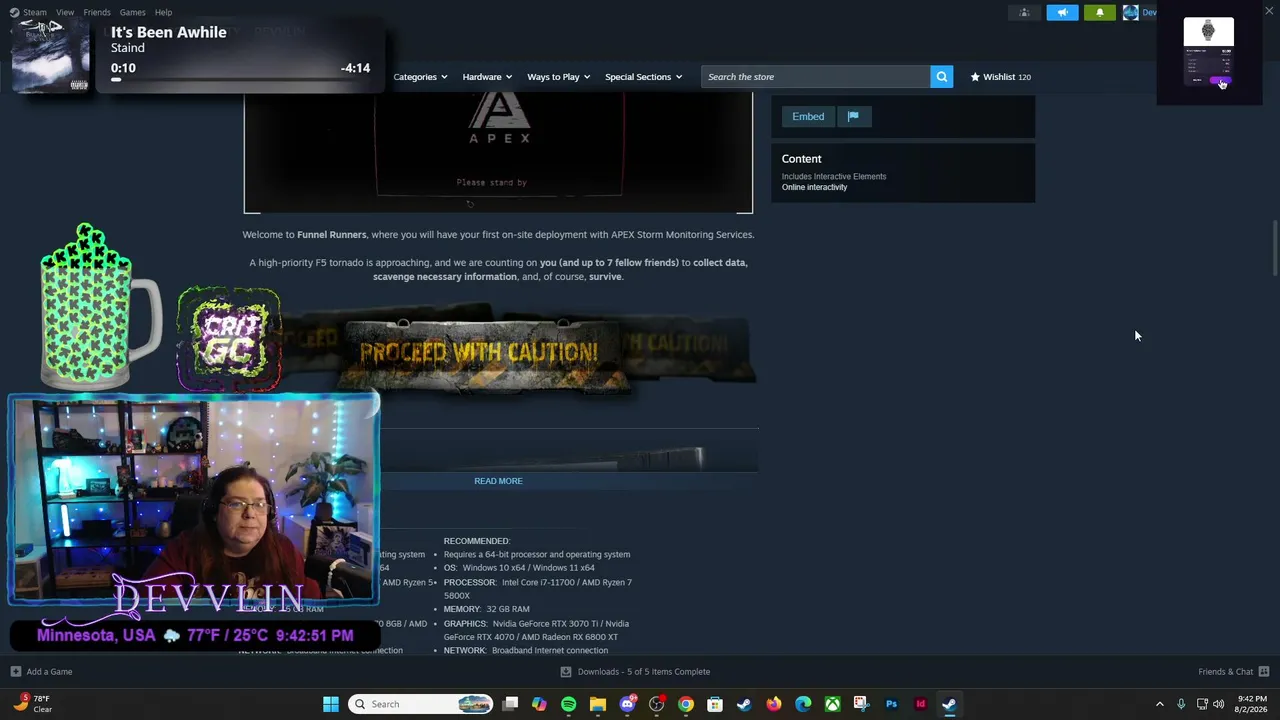Open Steam notifications bell
The image size is (1280, 720).
point(1100,12)
